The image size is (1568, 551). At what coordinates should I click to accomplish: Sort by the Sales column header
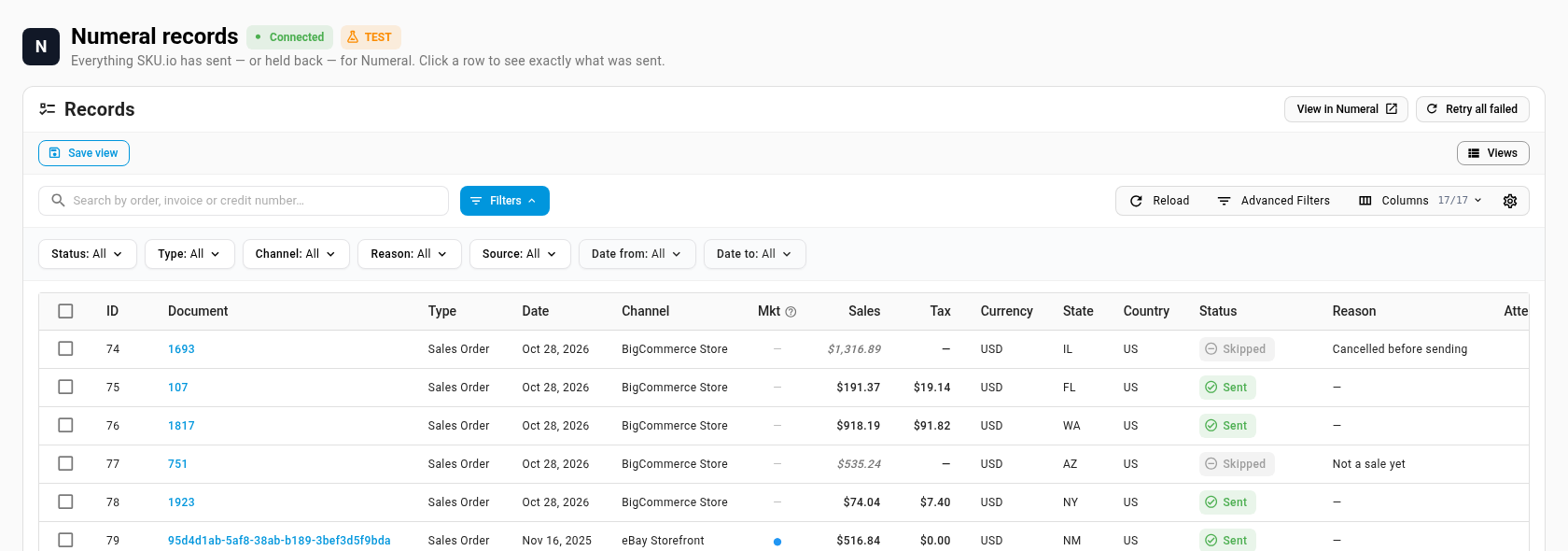pos(864,311)
